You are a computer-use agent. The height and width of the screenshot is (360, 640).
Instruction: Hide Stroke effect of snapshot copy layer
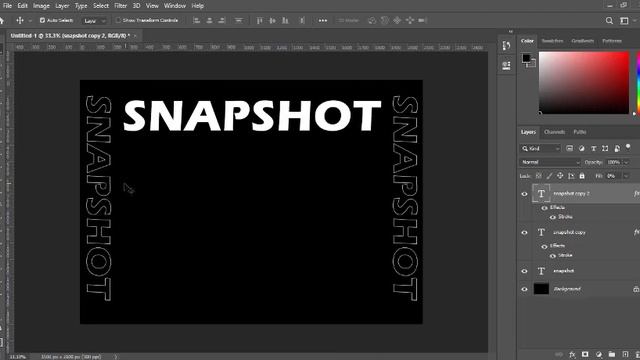pyautogui.click(x=553, y=256)
